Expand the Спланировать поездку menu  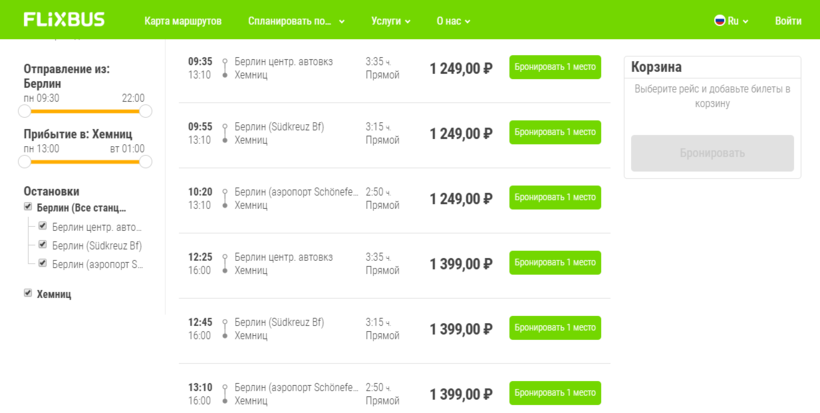click(297, 20)
